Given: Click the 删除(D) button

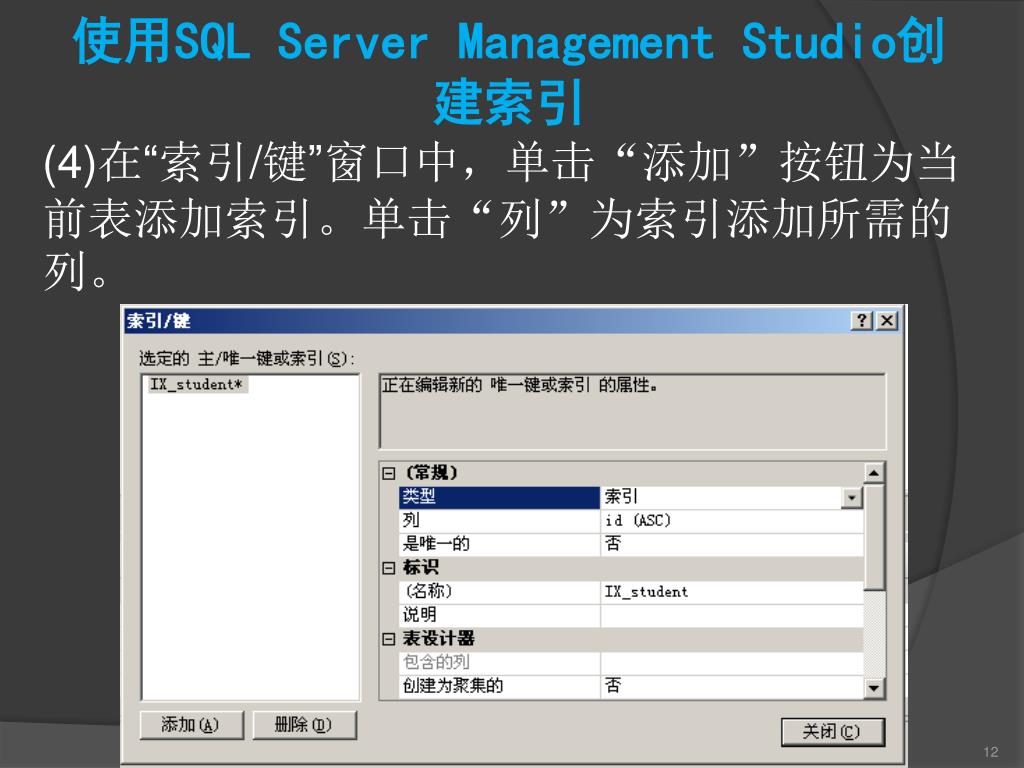Looking at the screenshot, I should click(x=304, y=725).
